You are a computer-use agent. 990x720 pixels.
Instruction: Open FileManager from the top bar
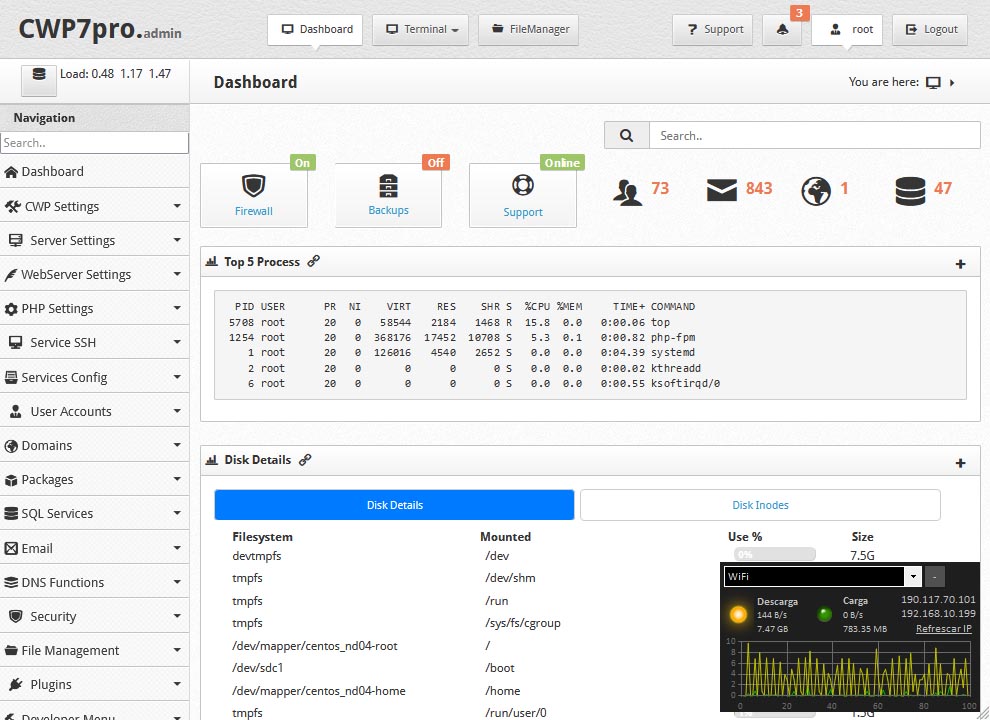[x=528, y=30]
